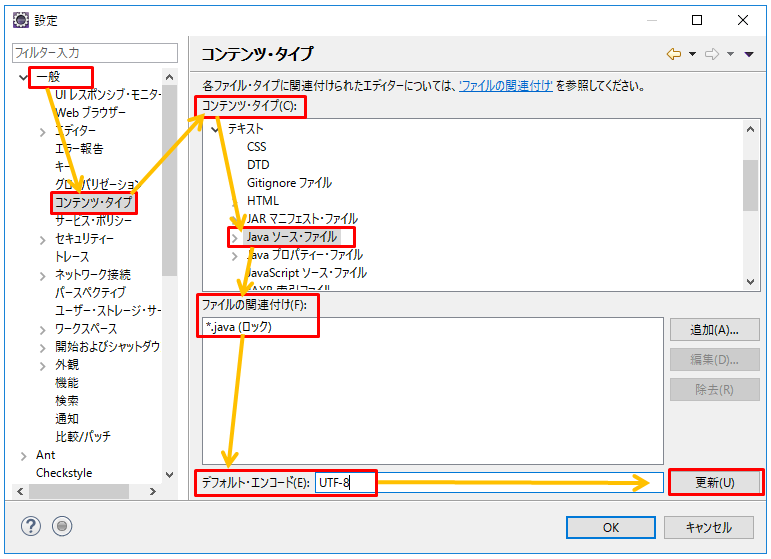Select Gitignore ファイル content type
The width and height of the screenshot is (771, 559).
tap(289, 183)
